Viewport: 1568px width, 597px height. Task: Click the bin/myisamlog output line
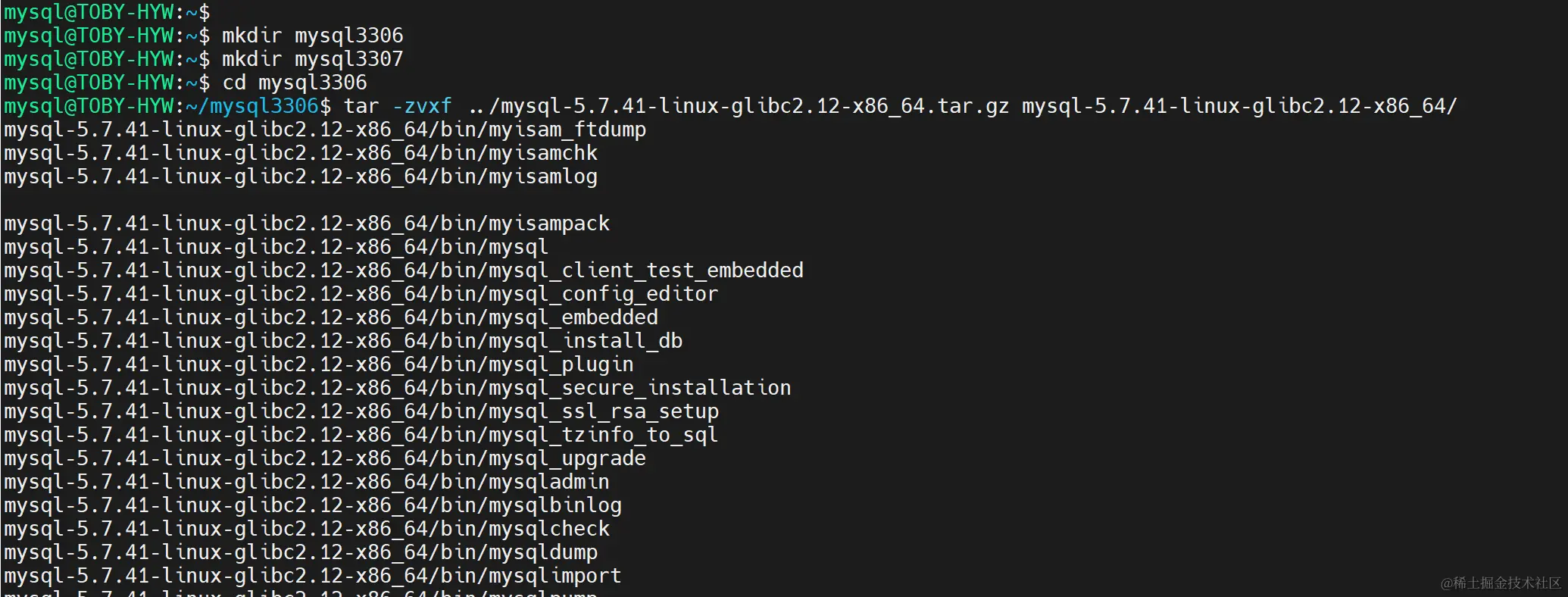point(301,177)
